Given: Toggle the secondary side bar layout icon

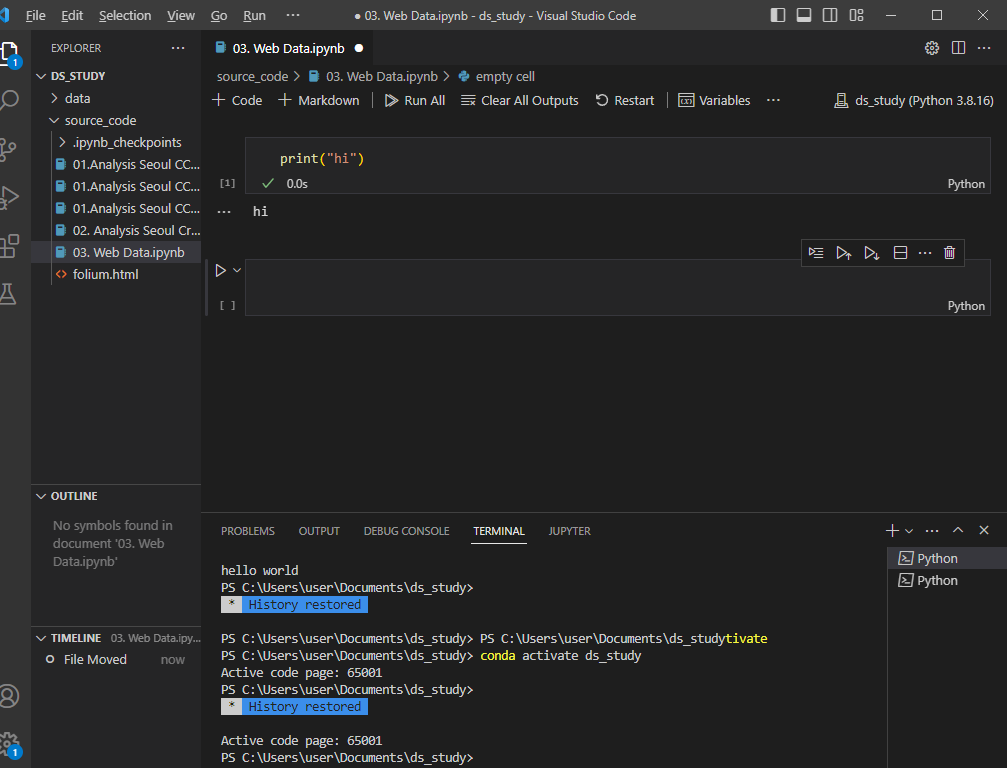Looking at the screenshot, I should pyautogui.click(x=830, y=15).
